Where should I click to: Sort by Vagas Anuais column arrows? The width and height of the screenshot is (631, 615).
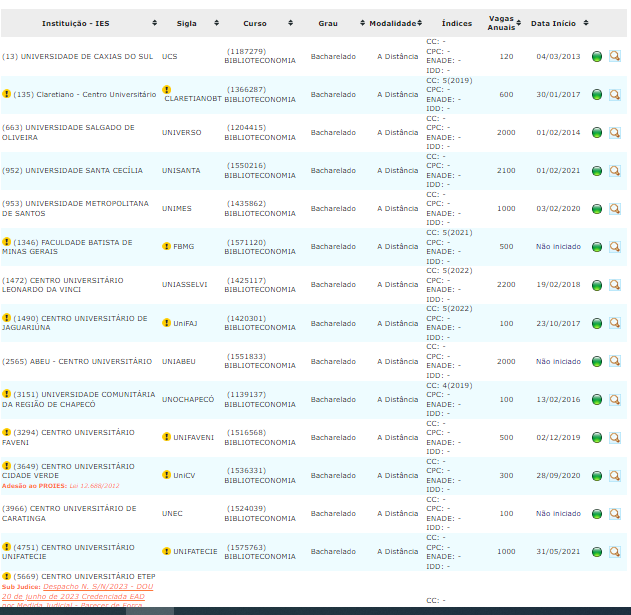[x=519, y=23]
